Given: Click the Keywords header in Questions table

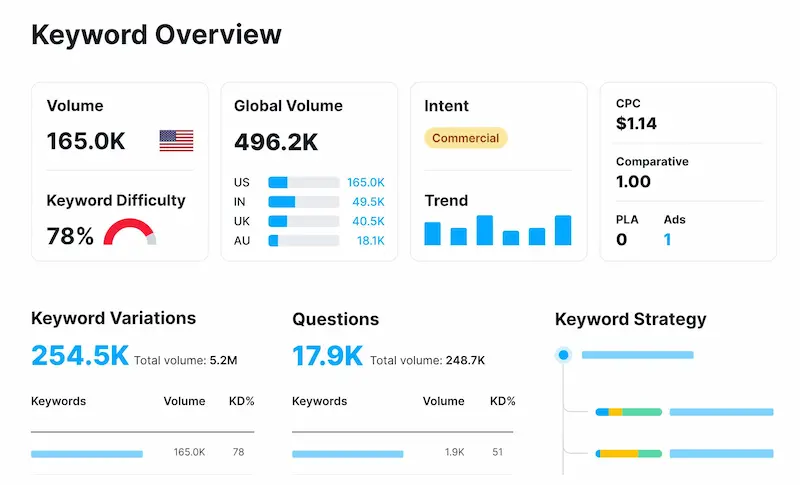Looking at the screenshot, I should tap(319, 401).
